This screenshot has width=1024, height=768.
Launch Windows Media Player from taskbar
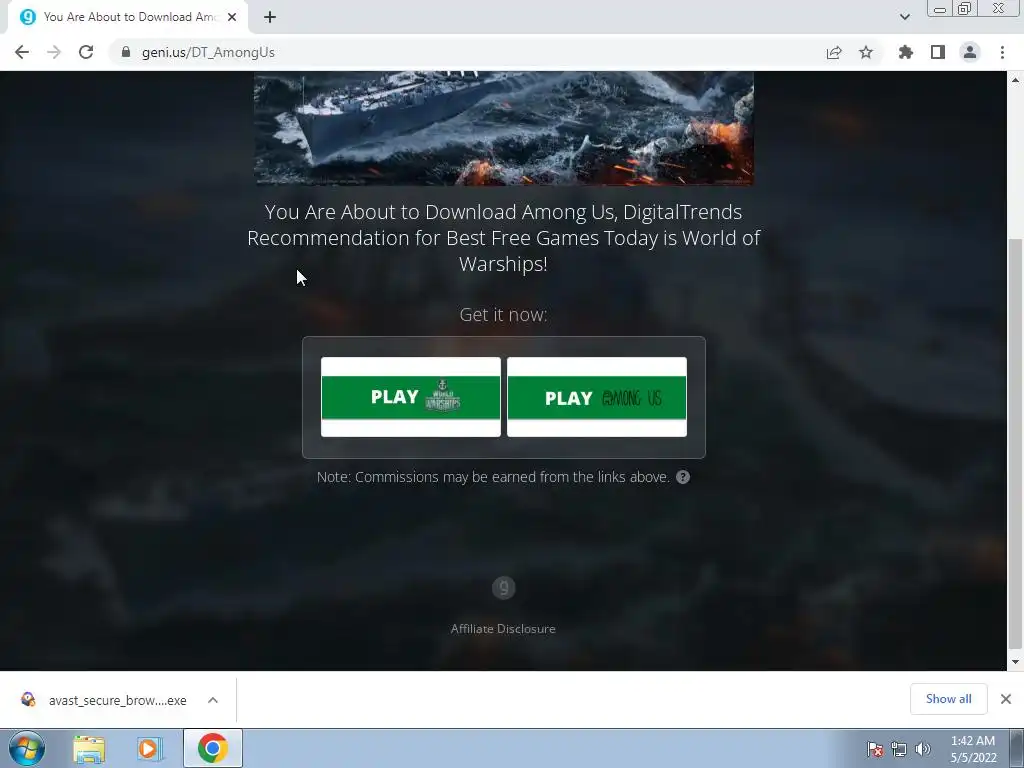[x=150, y=748]
